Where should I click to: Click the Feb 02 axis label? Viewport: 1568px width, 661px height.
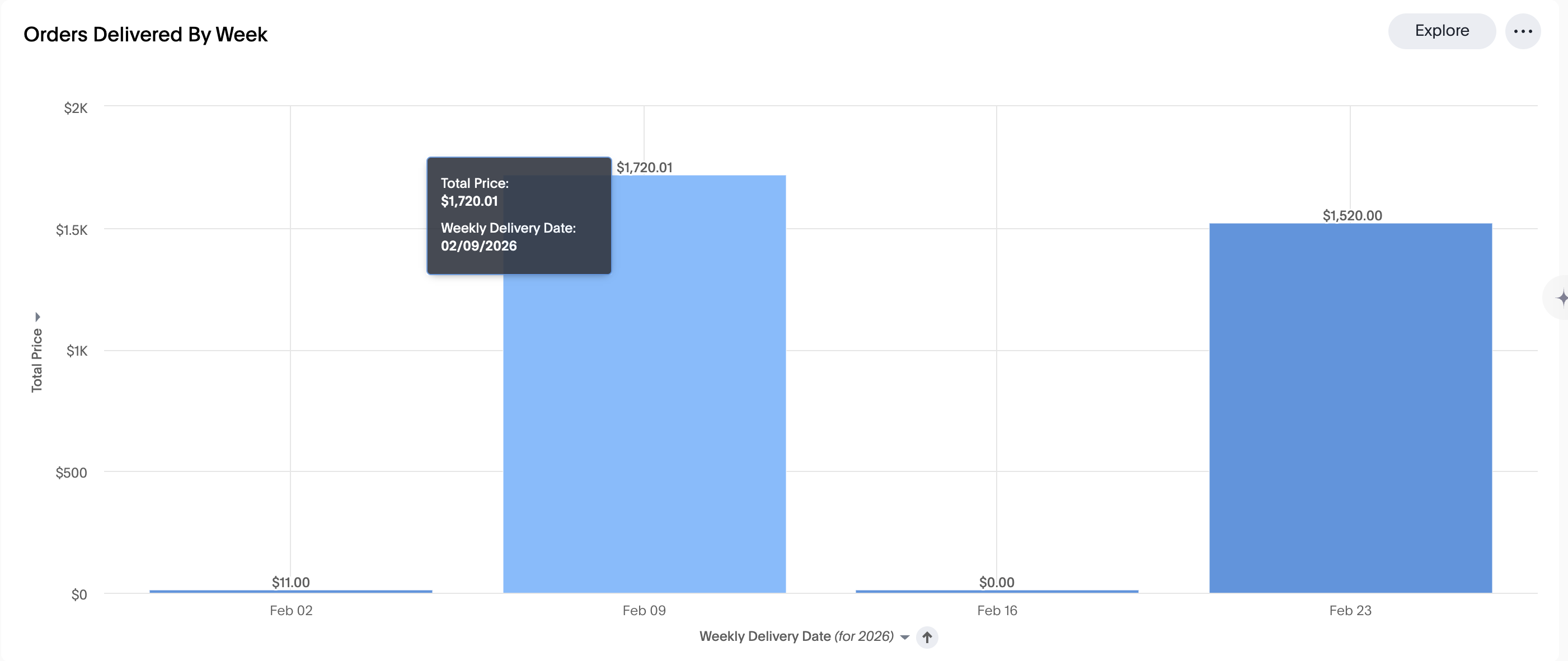tap(291, 610)
